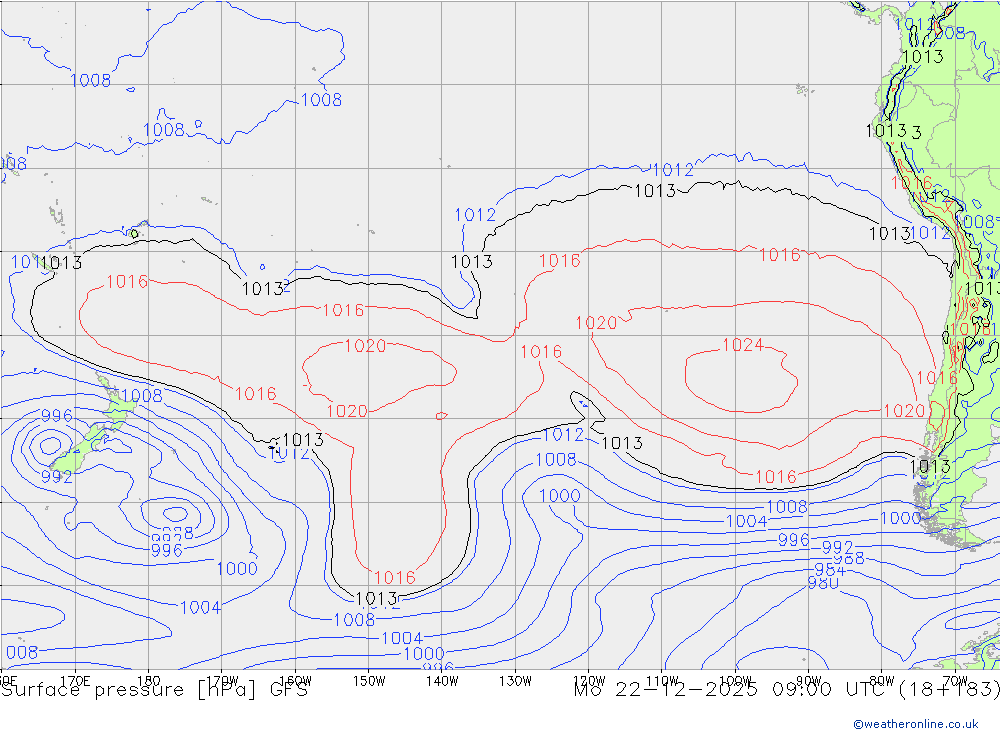Viewport: 1000px width, 733px height.
Task: Click the 140W longitude axis label
Action: (x=442, y=681)
